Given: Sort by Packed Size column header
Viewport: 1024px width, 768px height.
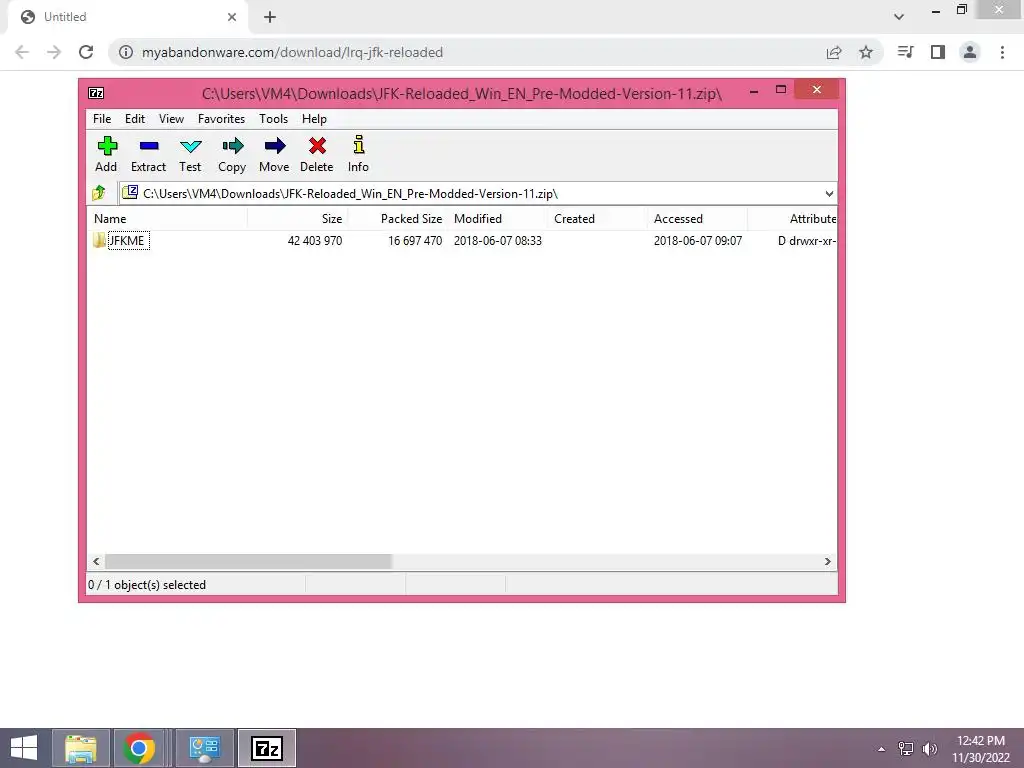Looking at the screenshot, I should 397,219.
